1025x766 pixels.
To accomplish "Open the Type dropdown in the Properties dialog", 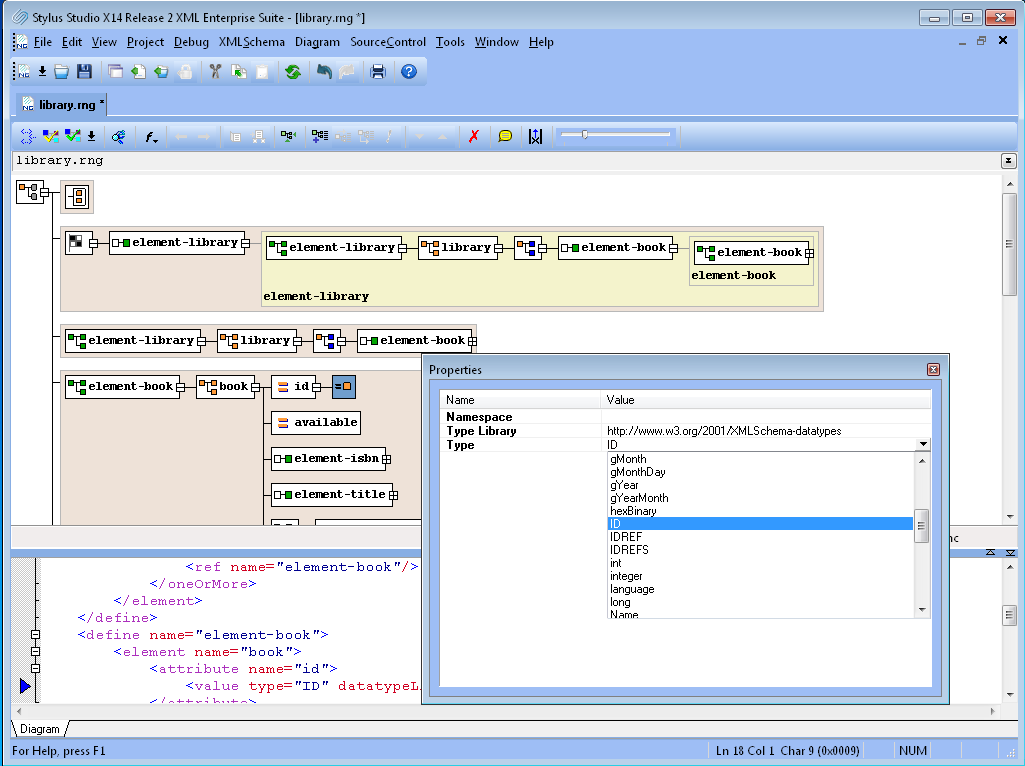I will (922, 444).
